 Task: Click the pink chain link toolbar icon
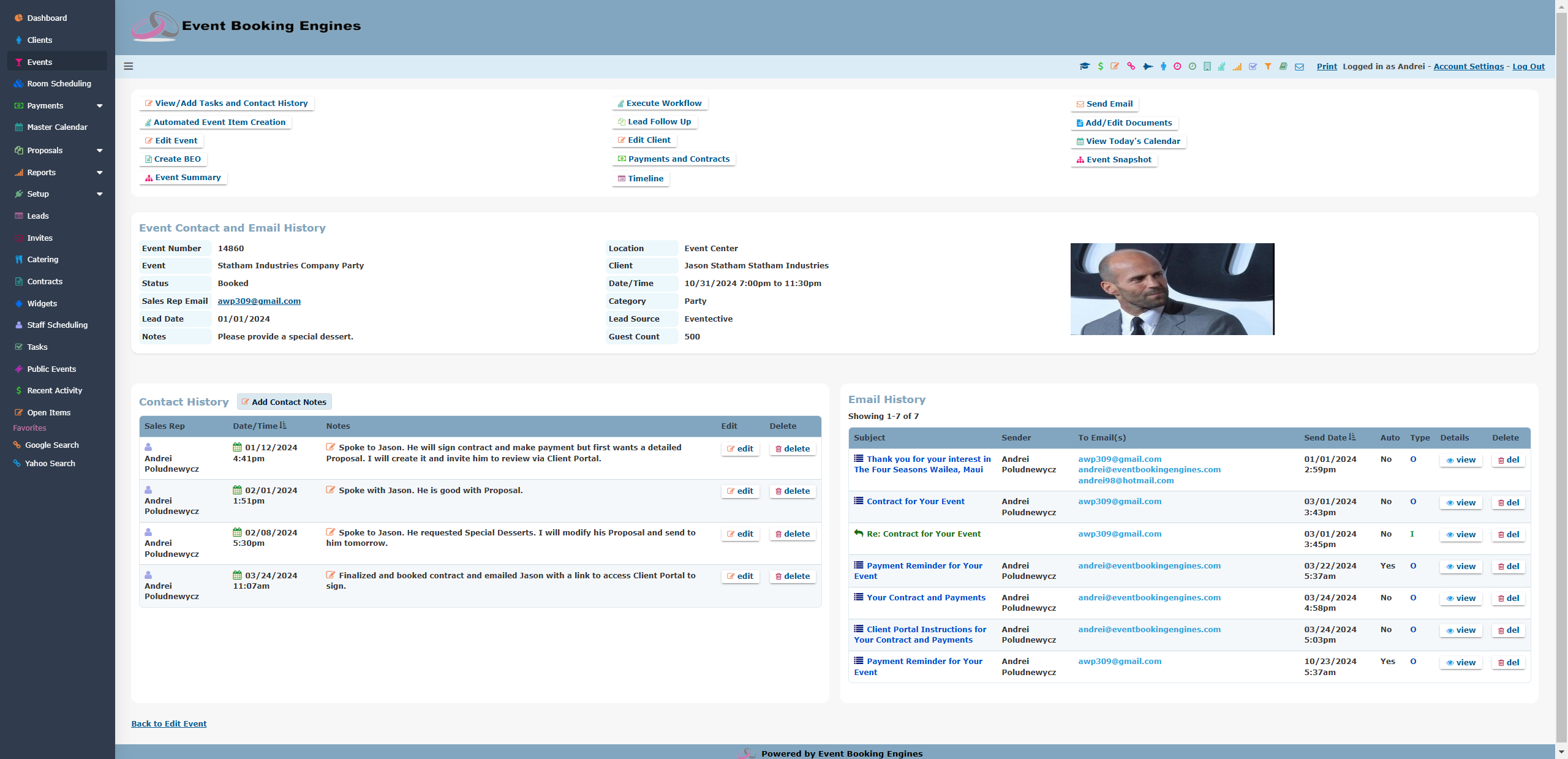coord(1131,66)
